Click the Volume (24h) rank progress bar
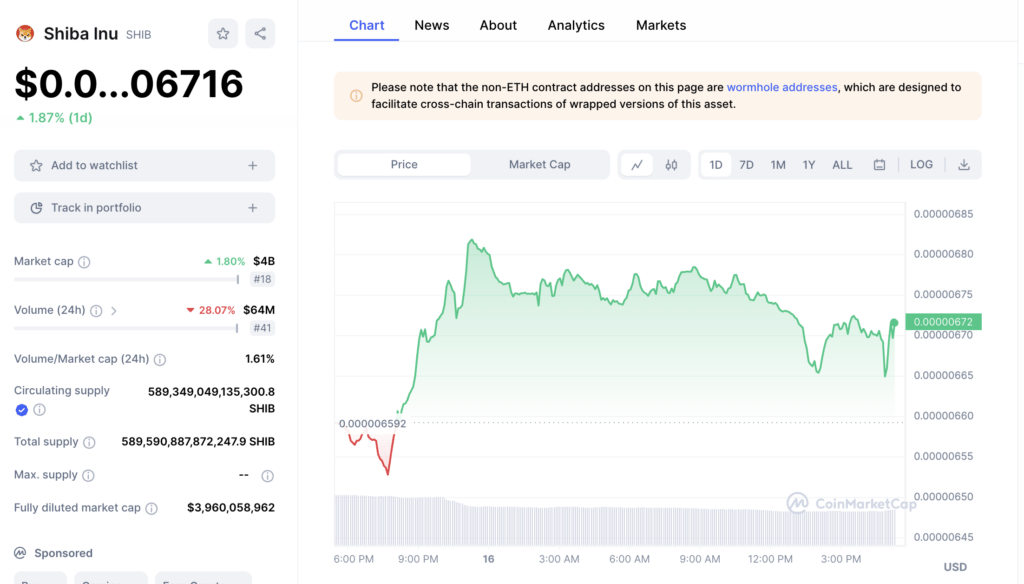Viewport: 1024px width, 584px height. pyautogui.click(x=127, y=329)
